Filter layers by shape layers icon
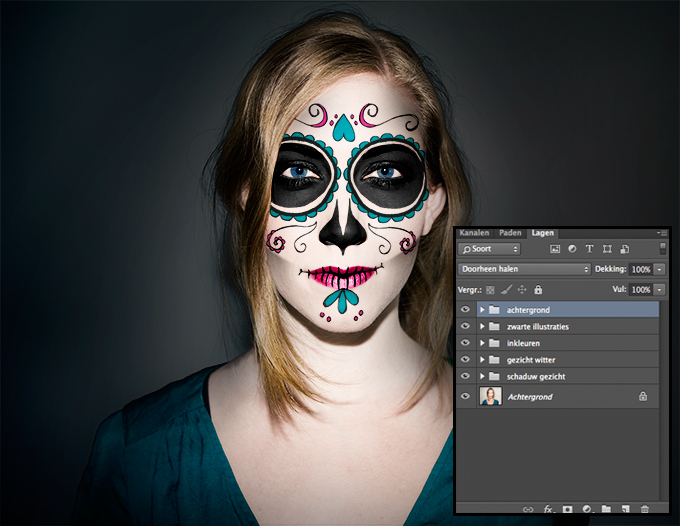The image size is (680, 526). [607, 249]
